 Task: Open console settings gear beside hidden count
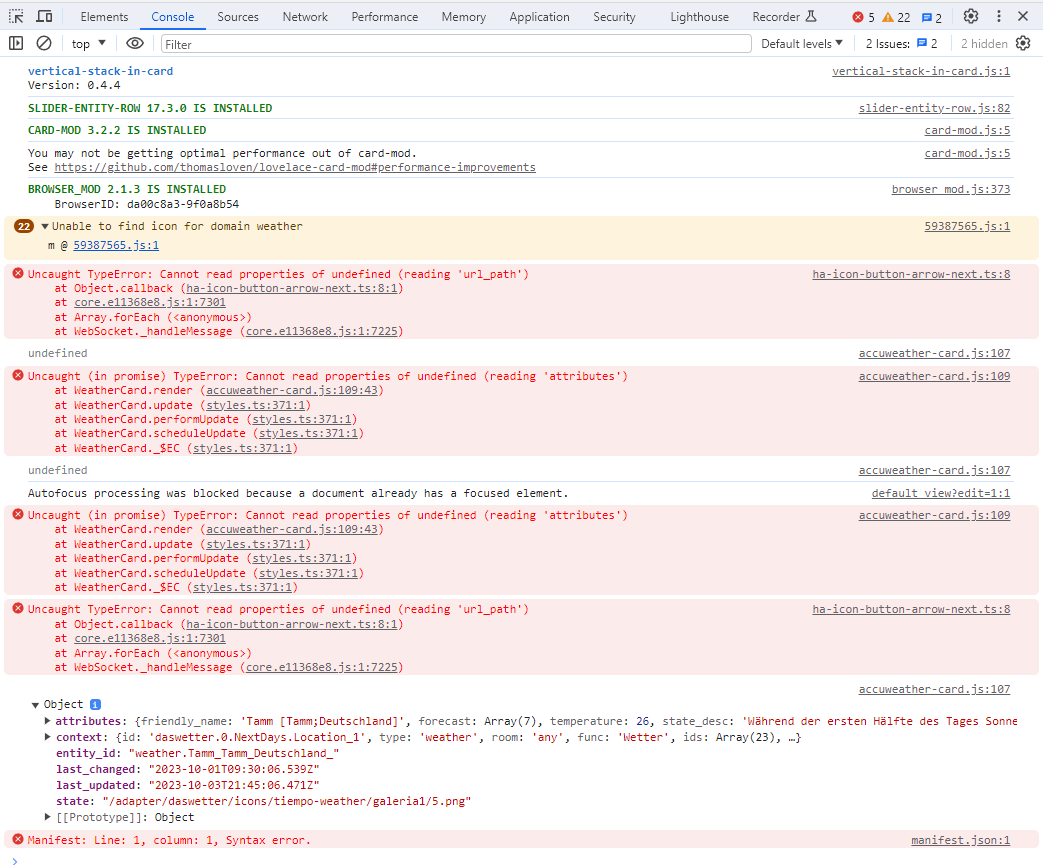tap(1023, 44)
